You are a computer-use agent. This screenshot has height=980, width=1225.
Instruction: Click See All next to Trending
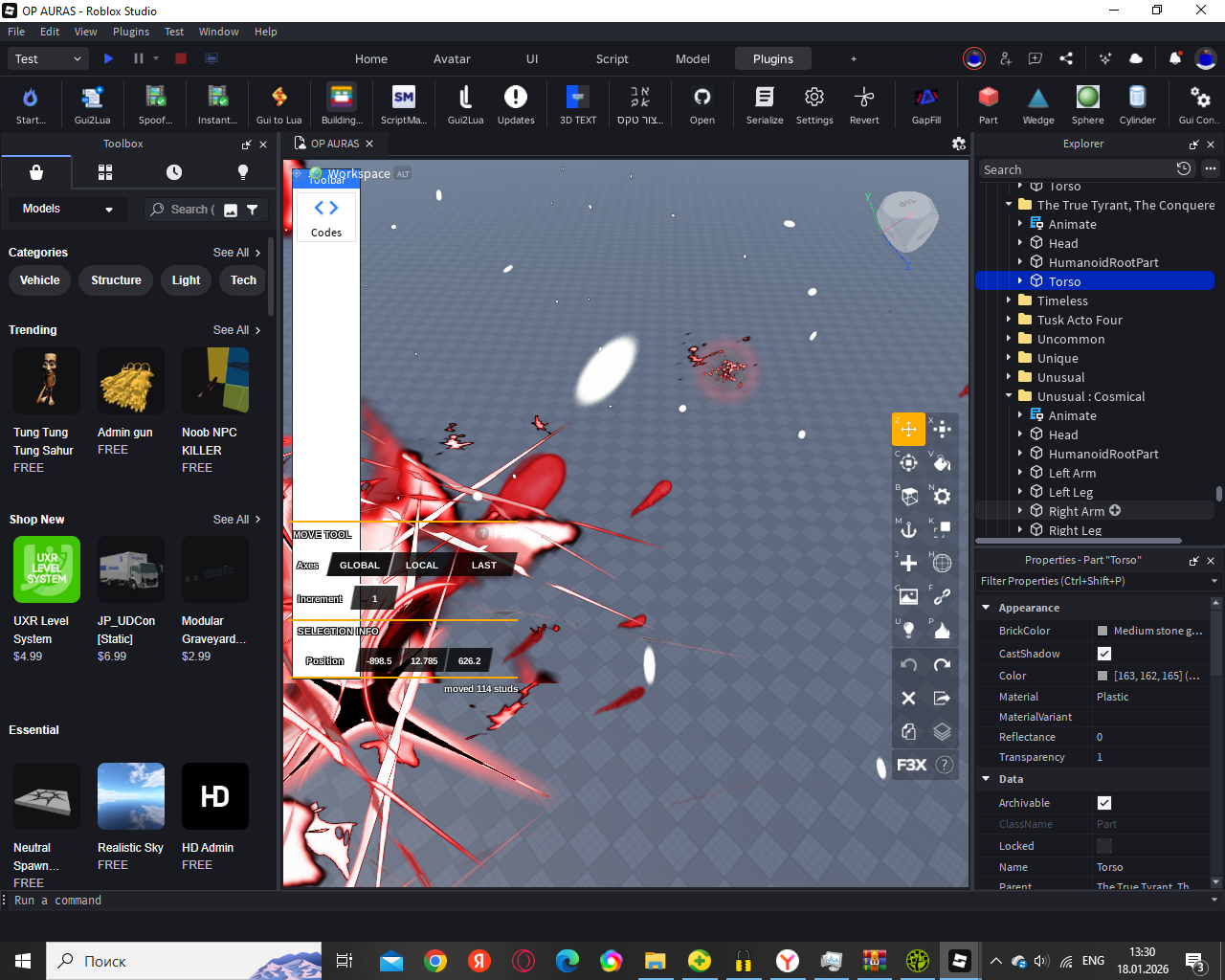click(236, 330)
